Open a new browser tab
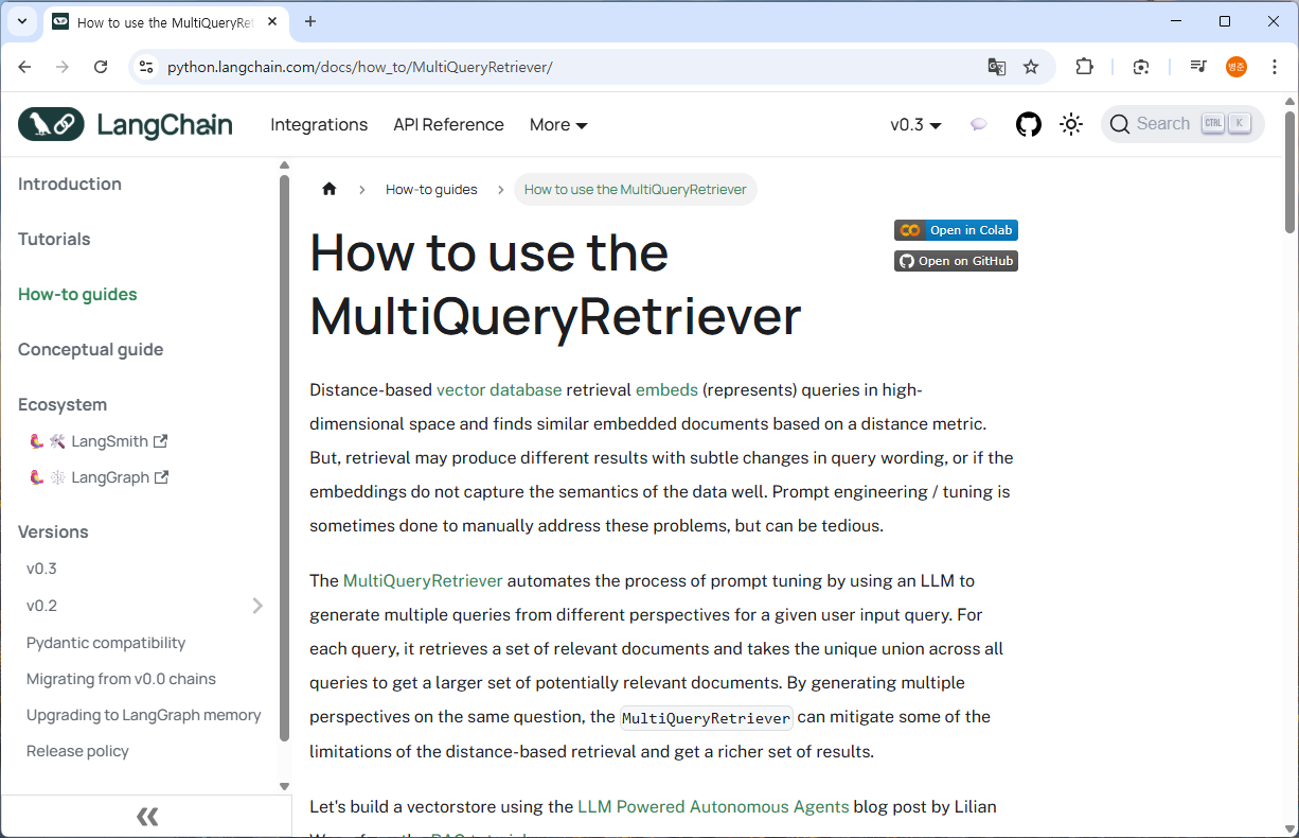1299x838 pixels. pyautogui.click(x=310, y=22)
